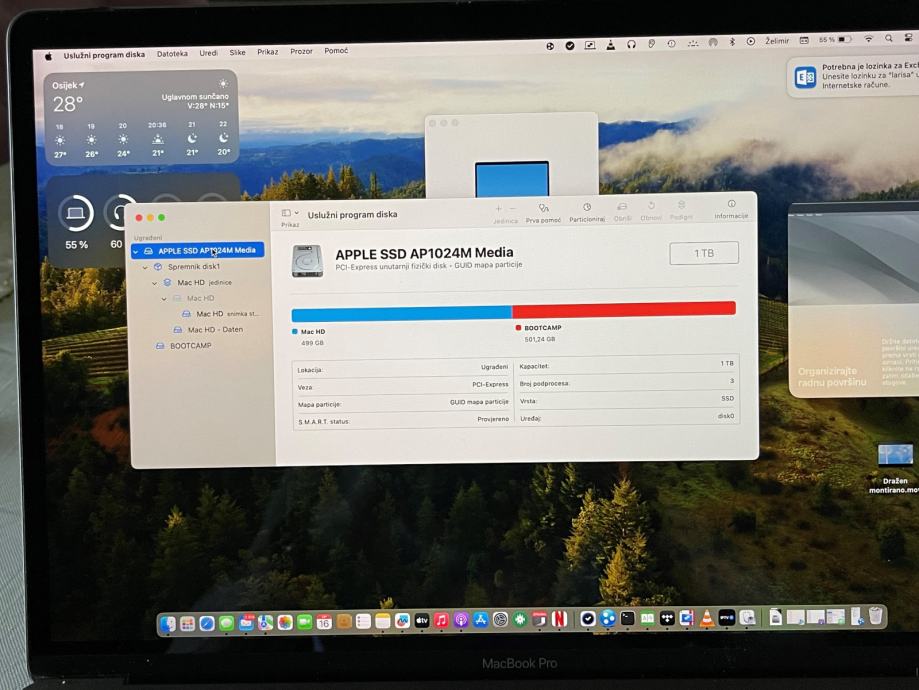This screenshot has width=919, height=690.
Task: Open Netflix in the dock
Action: [x=559, y=618]
